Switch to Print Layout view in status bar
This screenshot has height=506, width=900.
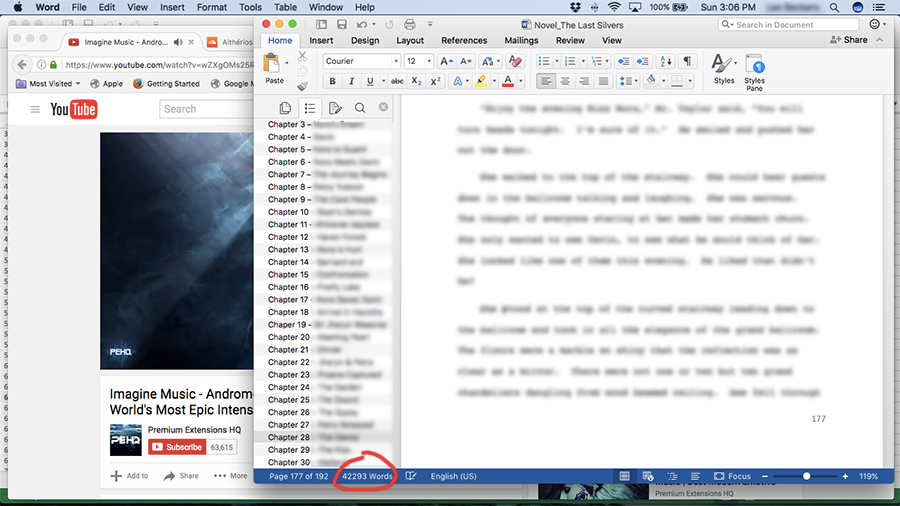(x=624, y=476)
